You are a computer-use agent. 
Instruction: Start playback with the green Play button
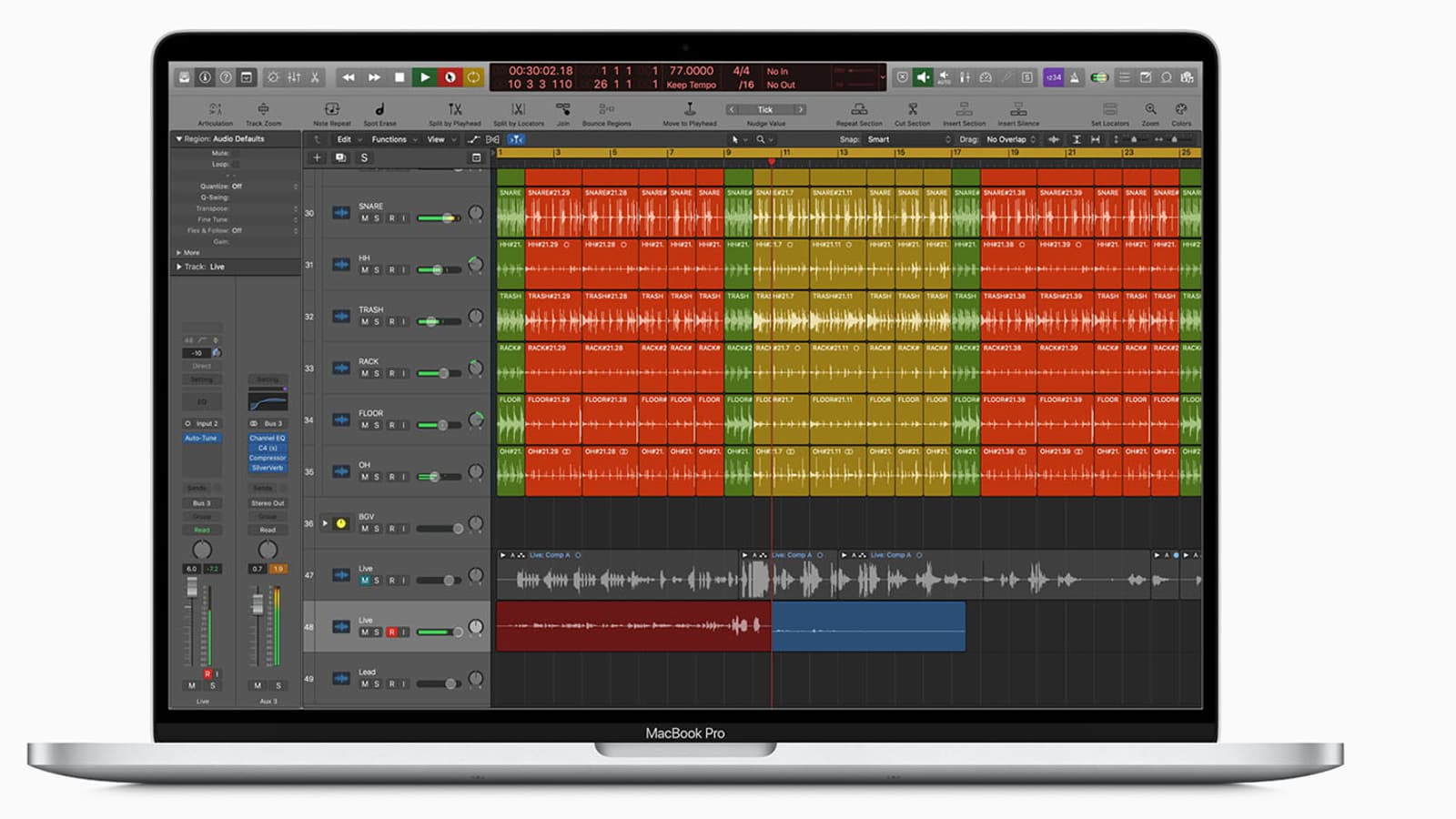click(424, 77)
